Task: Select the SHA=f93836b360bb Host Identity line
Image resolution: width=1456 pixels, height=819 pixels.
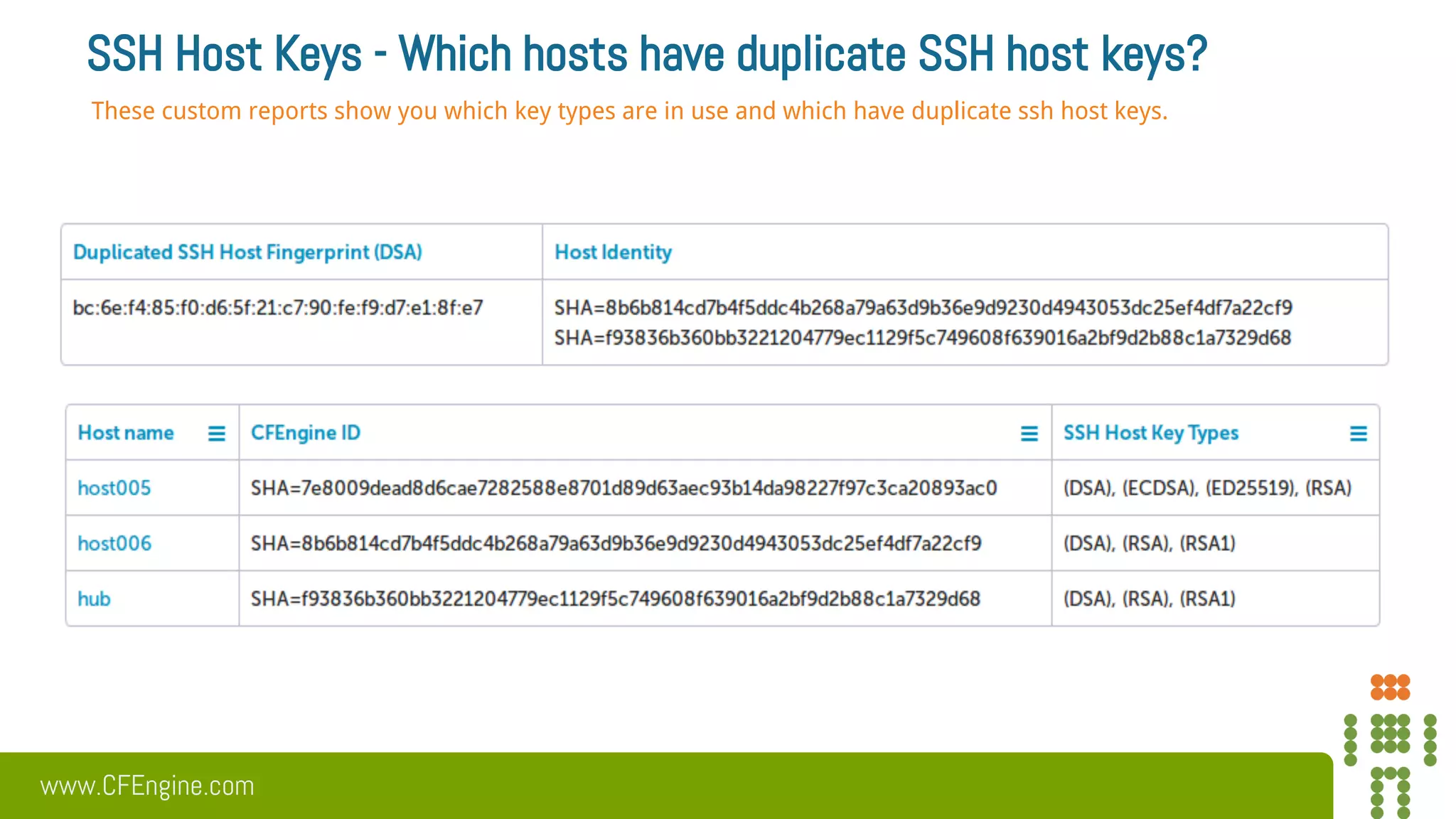Action: (x=923, y=338)
